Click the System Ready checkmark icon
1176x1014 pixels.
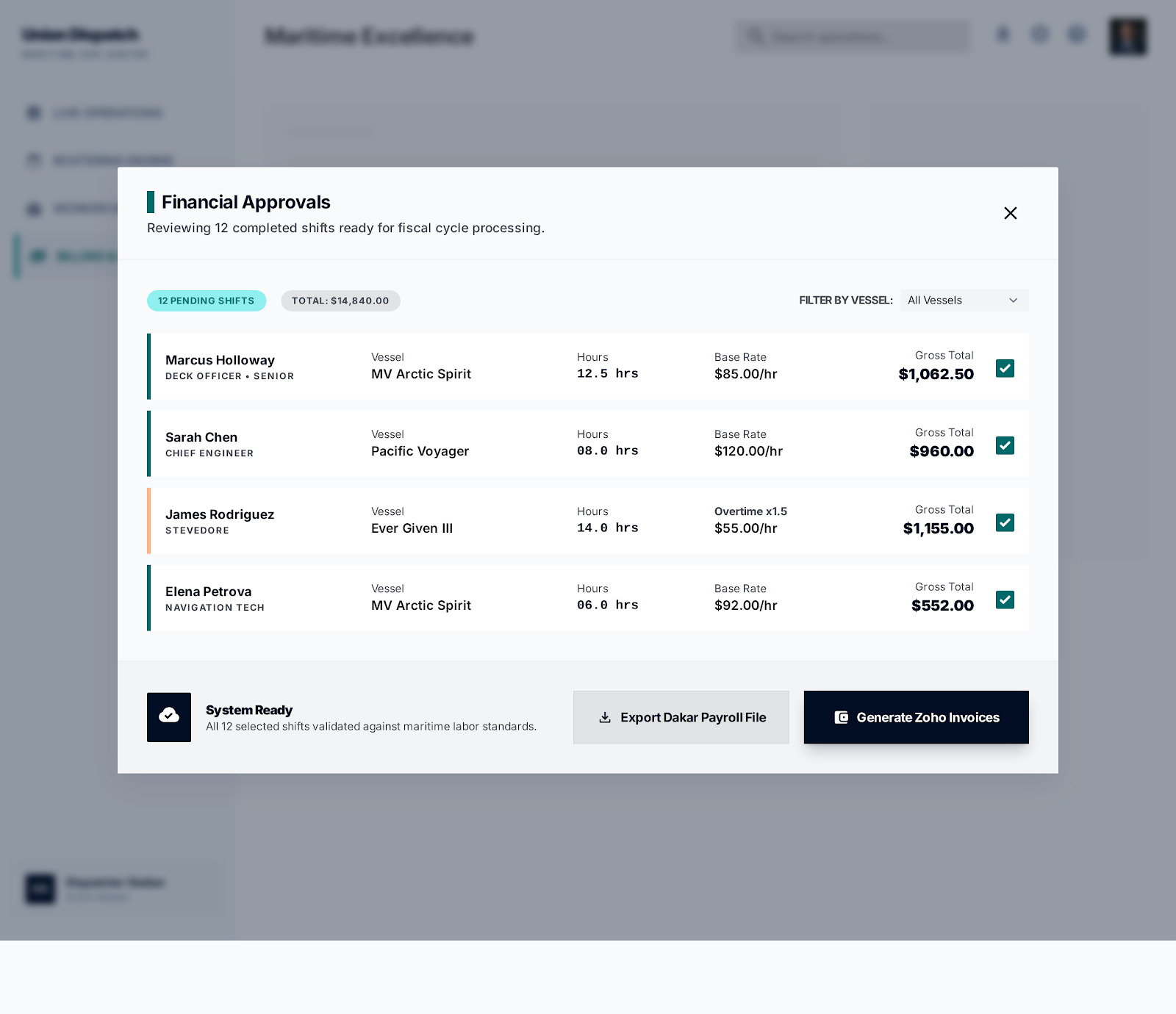169,717
